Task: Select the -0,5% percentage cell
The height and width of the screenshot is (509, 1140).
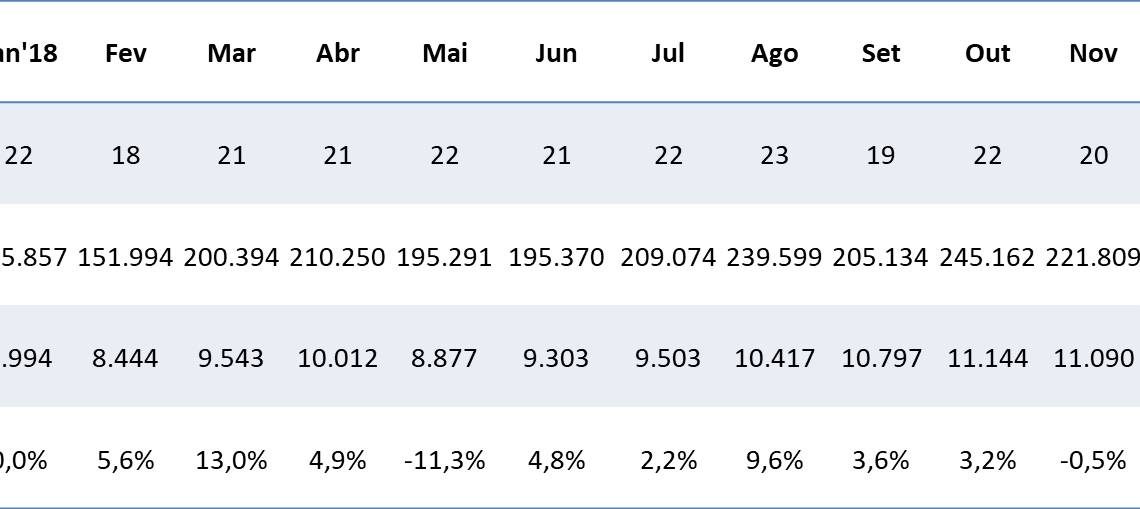Action: (x=1093, y=461)
